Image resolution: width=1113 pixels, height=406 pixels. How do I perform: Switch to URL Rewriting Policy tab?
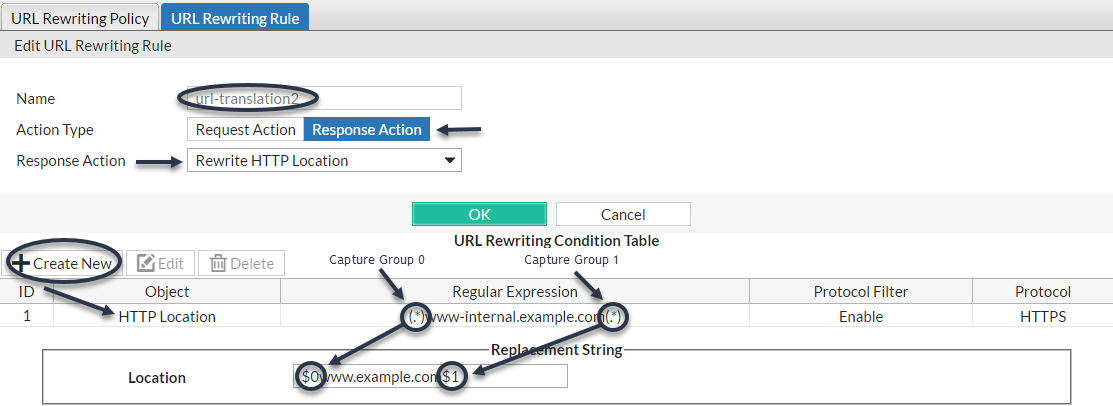(79, 18)
